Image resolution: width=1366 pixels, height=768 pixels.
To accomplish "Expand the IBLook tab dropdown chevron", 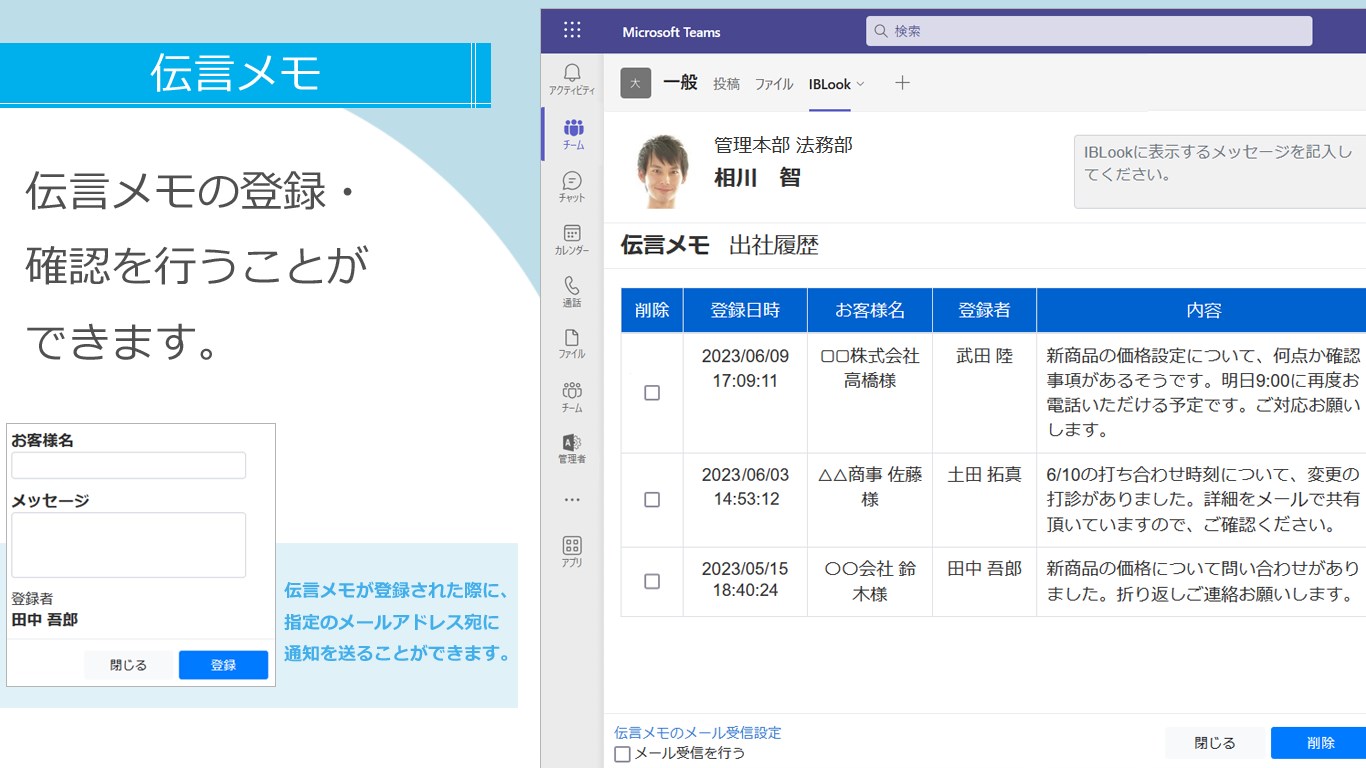I will (860, 84).
